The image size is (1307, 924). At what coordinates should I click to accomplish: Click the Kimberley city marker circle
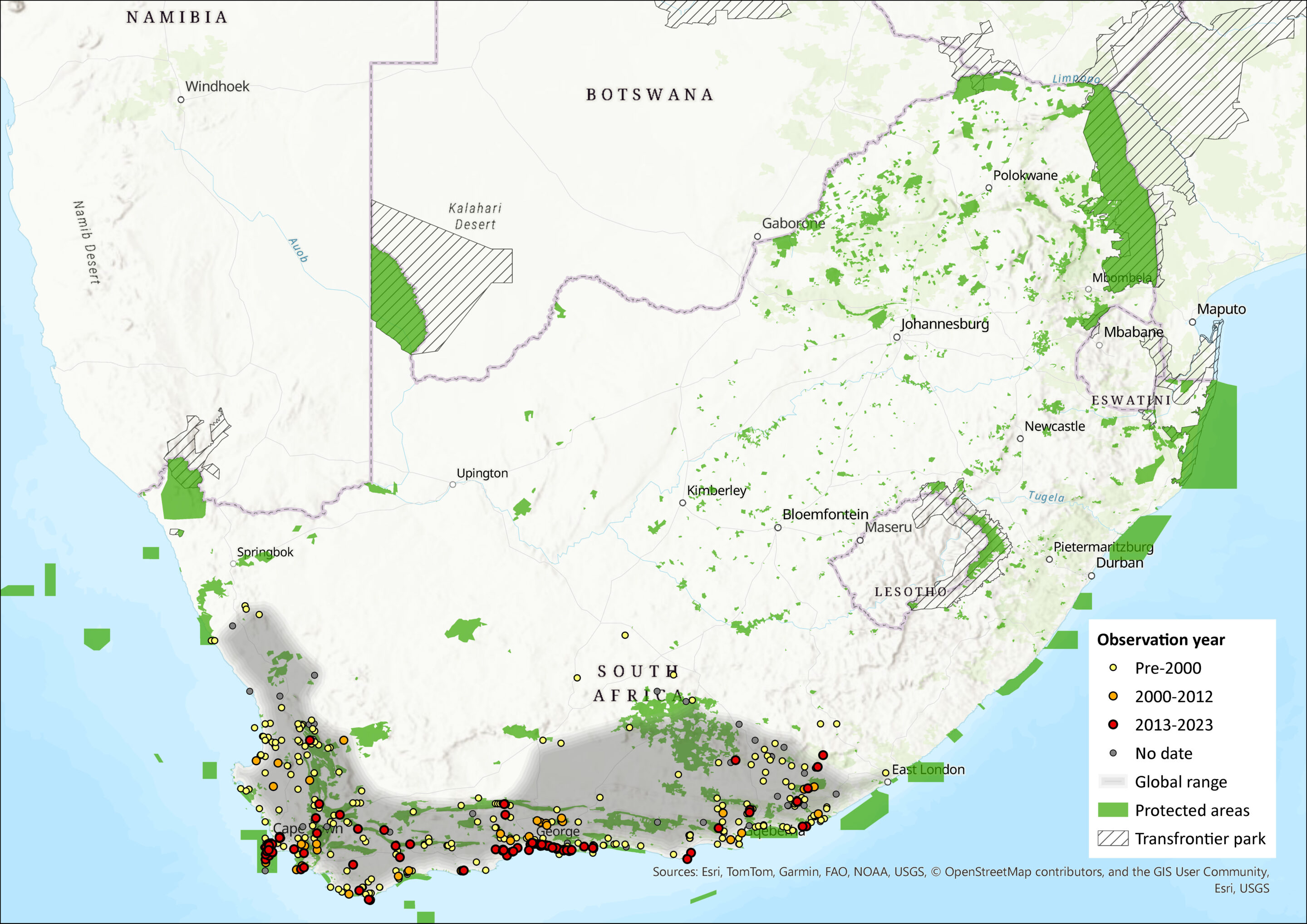(x=683, y=503)
